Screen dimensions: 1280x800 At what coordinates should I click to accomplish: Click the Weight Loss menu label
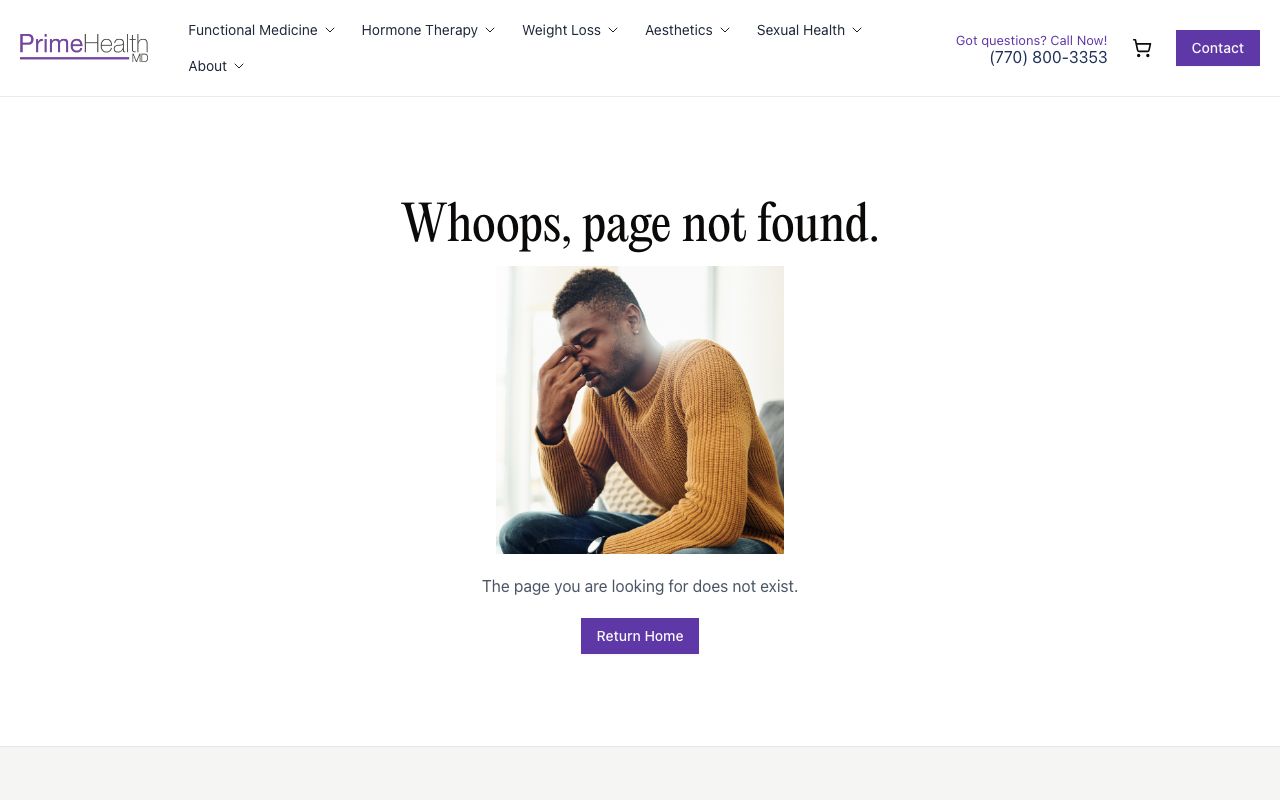561,30
